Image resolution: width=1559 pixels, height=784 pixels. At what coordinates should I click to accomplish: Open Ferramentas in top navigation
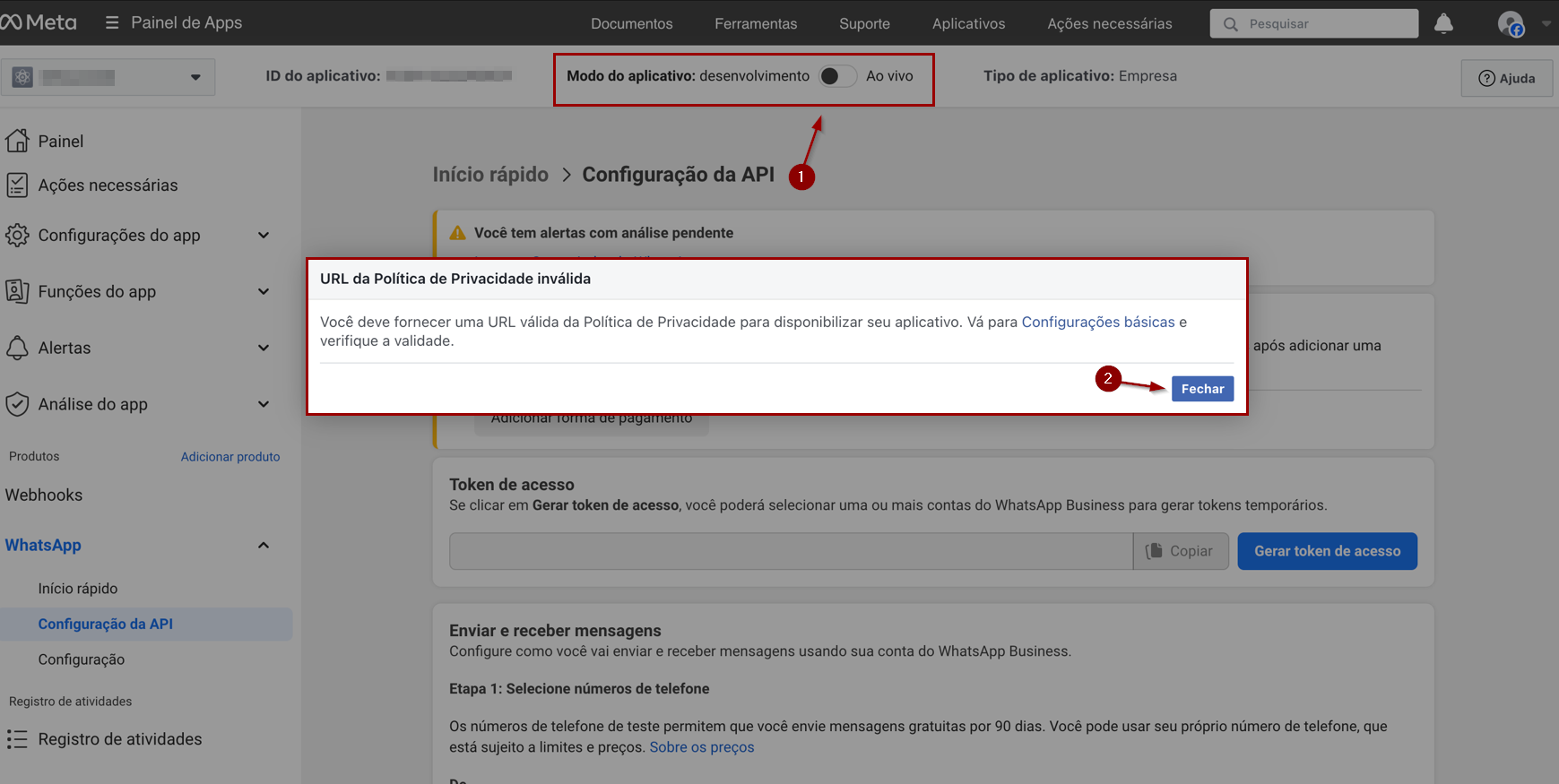[755, 23]
